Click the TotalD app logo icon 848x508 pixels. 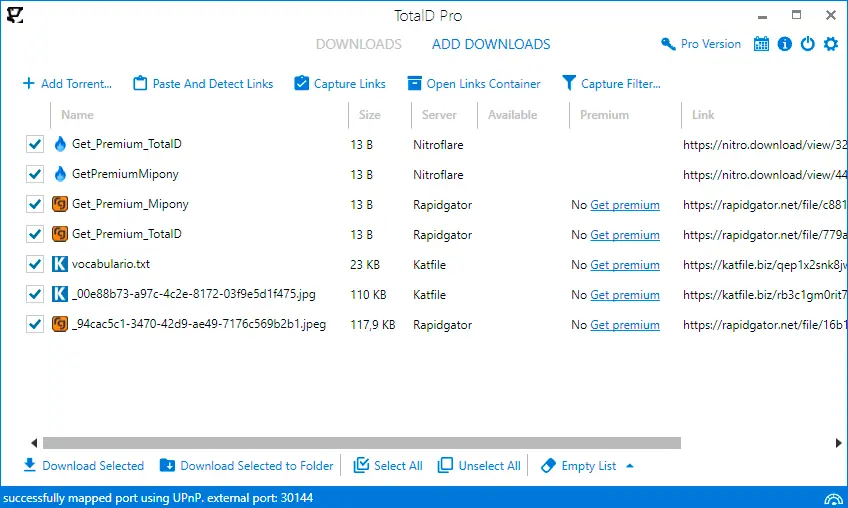point(15,15)
